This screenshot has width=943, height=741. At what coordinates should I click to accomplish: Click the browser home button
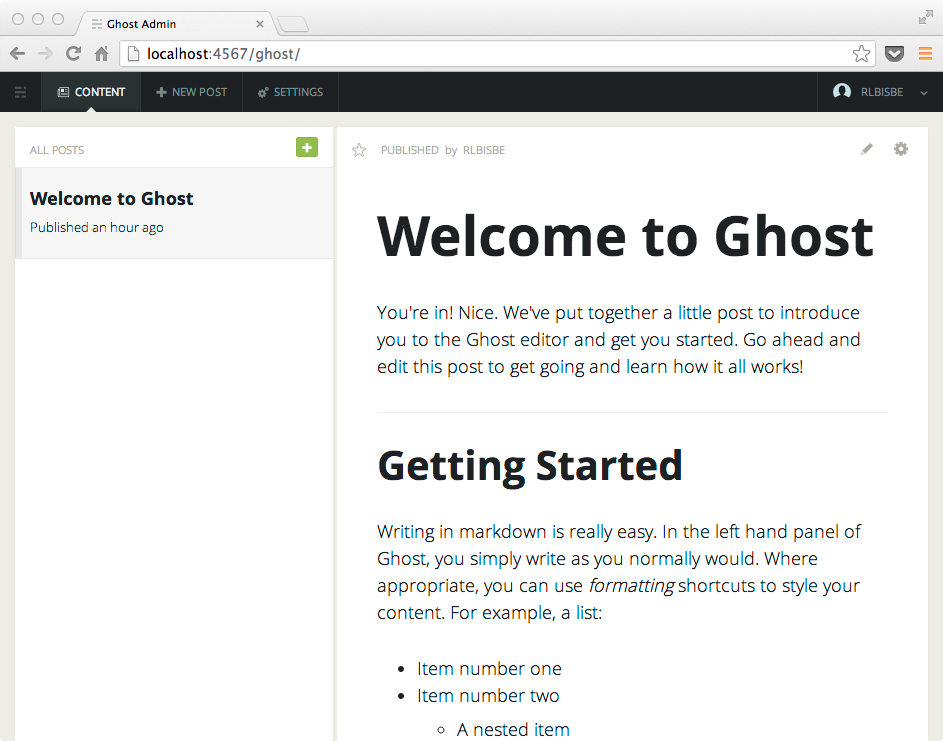point(101,54)
